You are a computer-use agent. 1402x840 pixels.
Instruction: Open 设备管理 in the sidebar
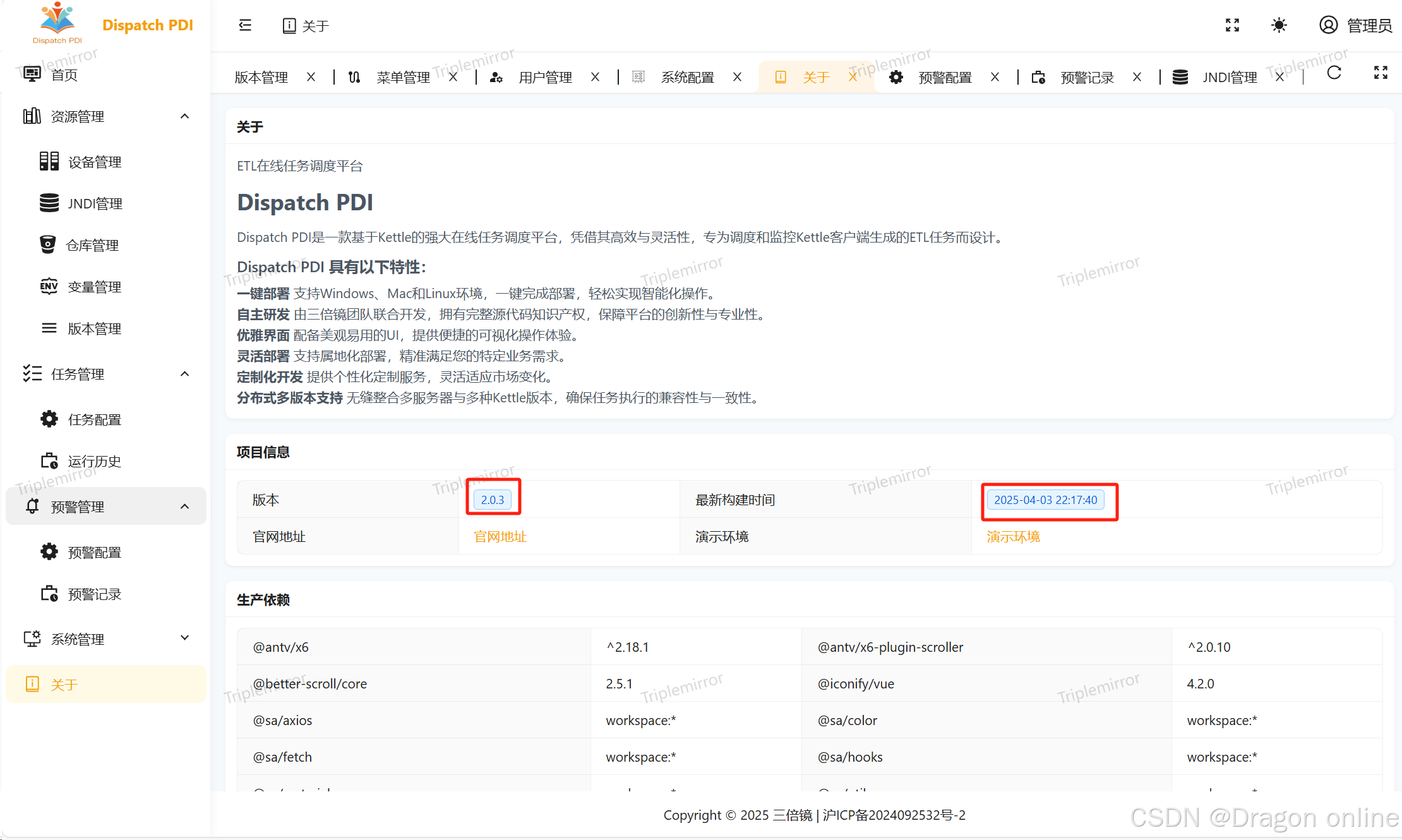94,162
